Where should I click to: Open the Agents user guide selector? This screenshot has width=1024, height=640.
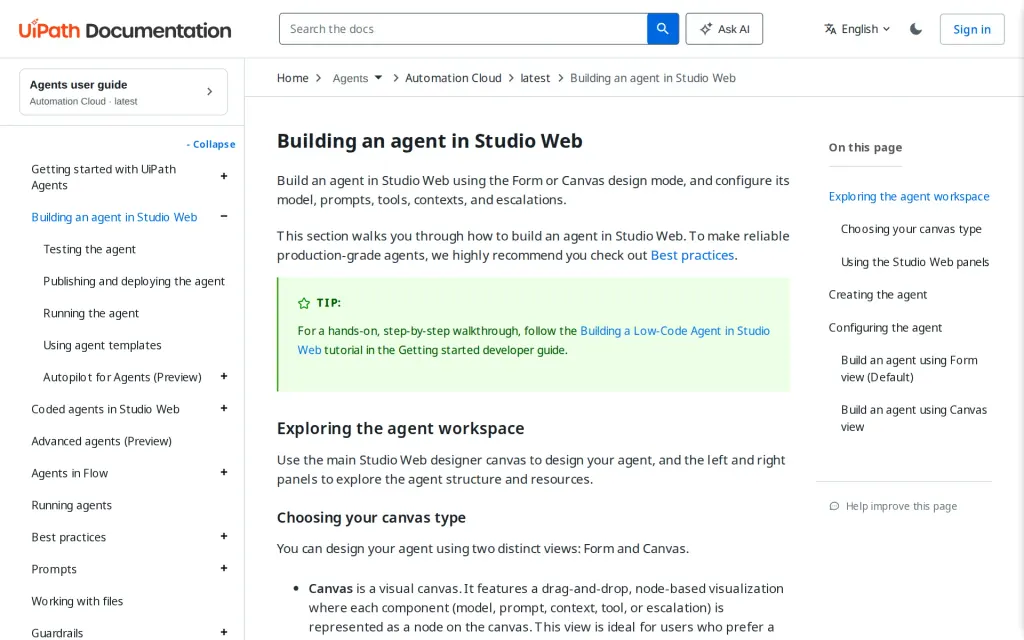(x=123, y=92)
